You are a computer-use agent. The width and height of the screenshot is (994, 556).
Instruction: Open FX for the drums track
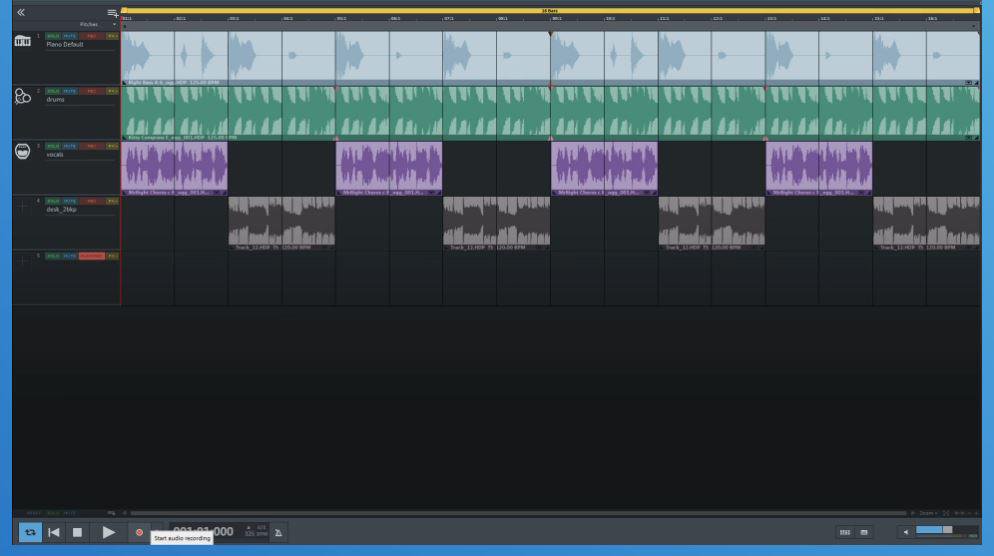[112, 91]
